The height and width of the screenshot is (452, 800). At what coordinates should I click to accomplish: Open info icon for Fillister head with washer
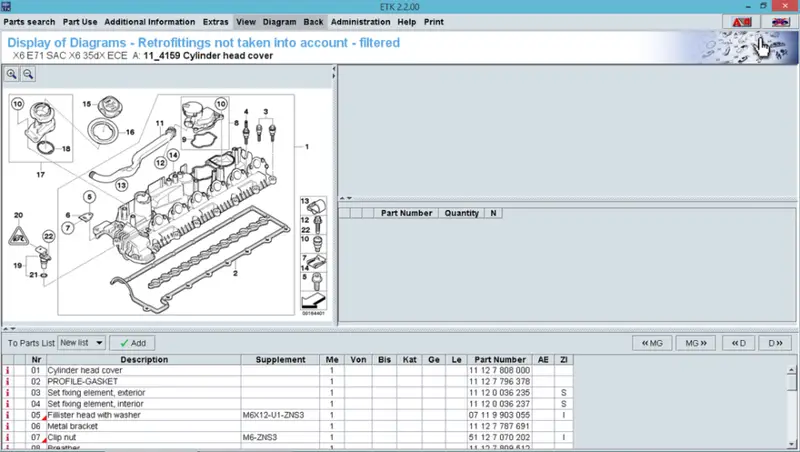pos(7,415)
